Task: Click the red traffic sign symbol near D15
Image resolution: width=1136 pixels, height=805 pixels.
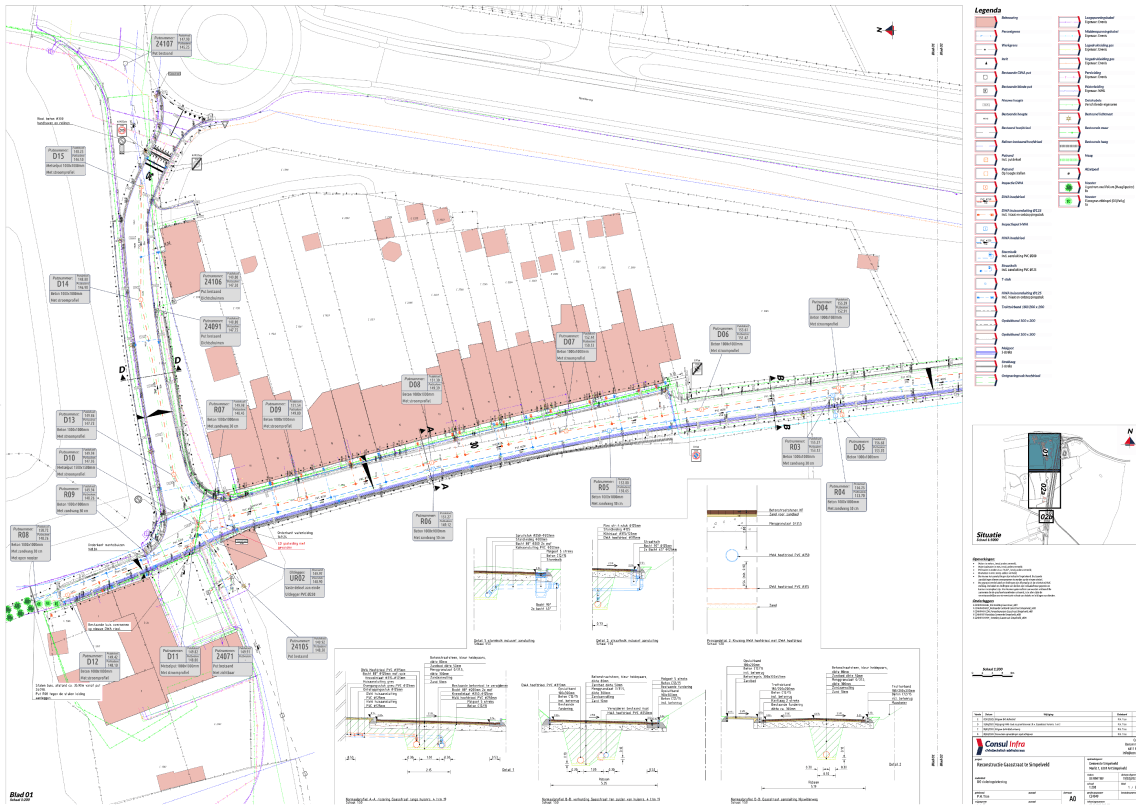Action: point(120,130)
